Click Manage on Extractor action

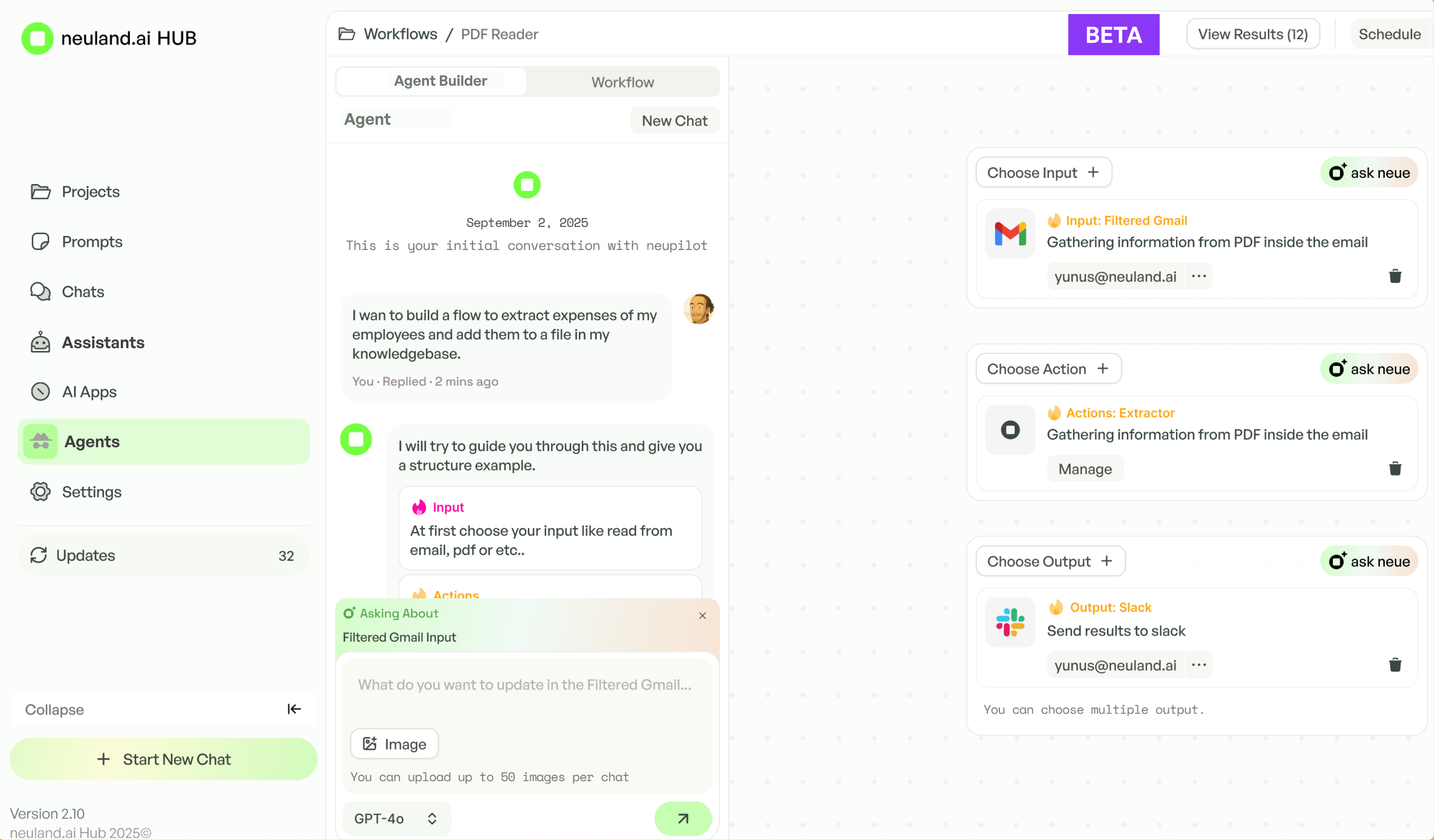click(1084, 469)
